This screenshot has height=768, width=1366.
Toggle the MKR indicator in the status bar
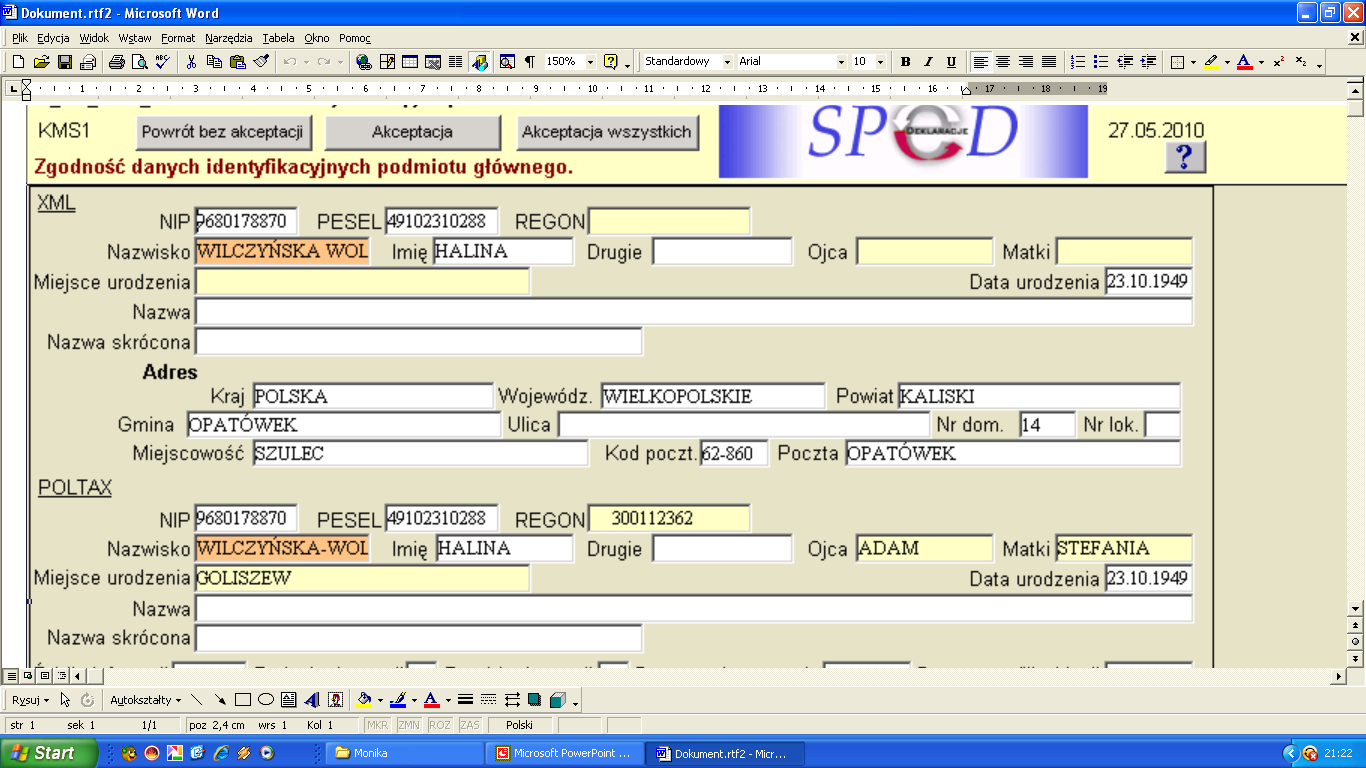coord(377,725)
